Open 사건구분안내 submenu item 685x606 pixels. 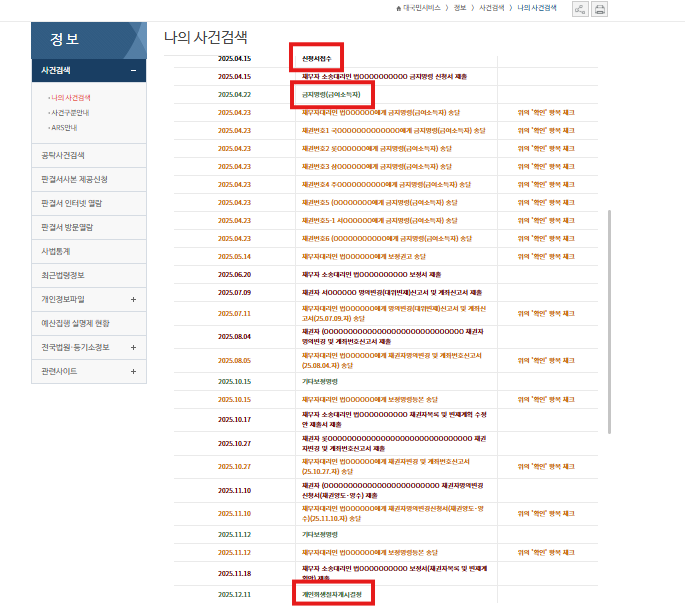click(x=69, y=113)
